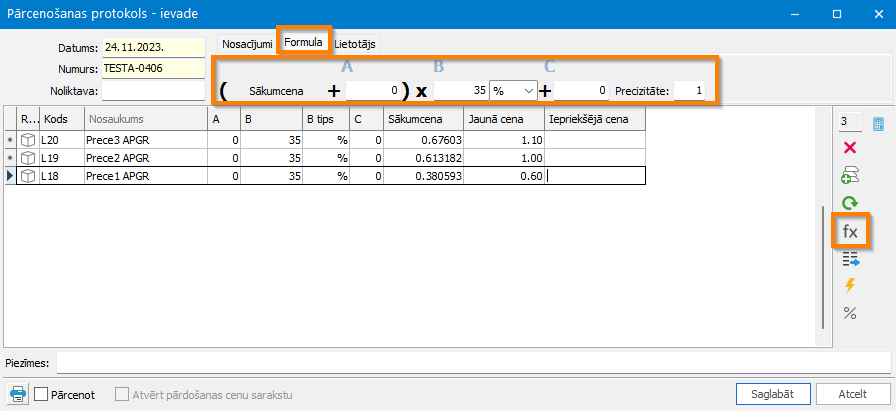This screenshot has height=411, width=896.
Task: Click the L18 code cell
Action: click(62, 176)
